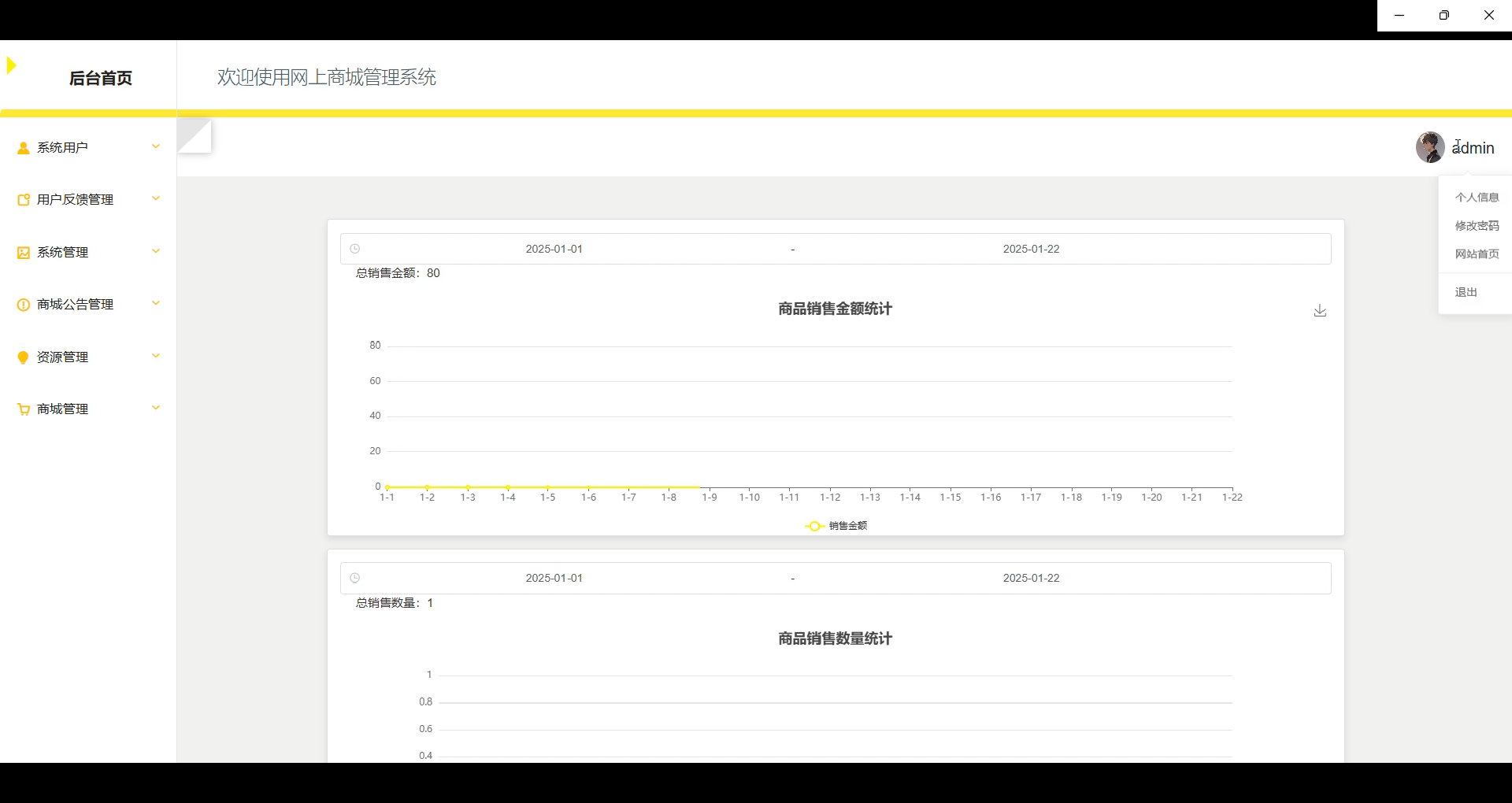Click the 1-9 x-axis label
Viewport: 1512px width, 803px height.
coord(710,498)
